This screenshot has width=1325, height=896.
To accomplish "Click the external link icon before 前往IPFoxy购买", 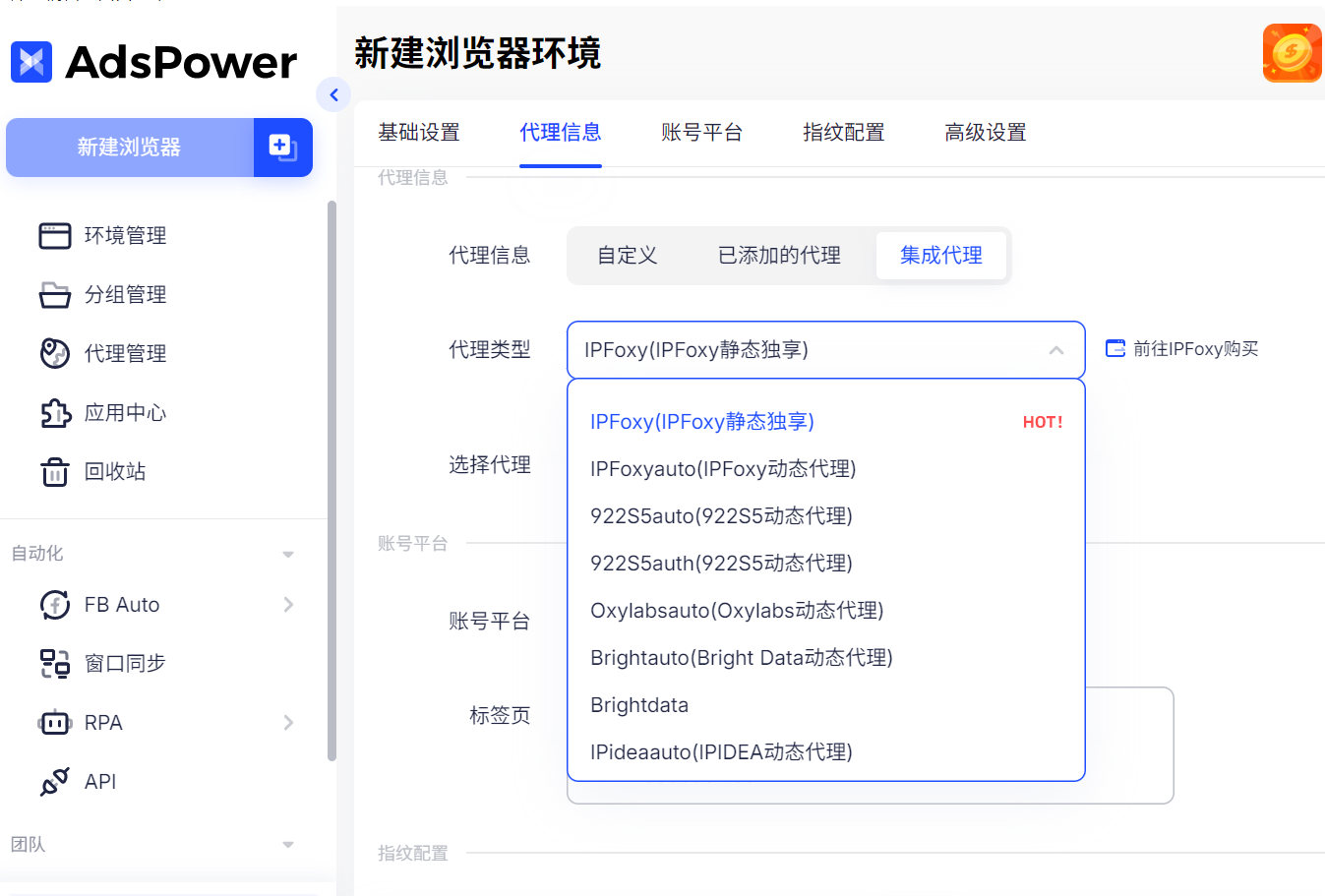I will (1115, 349).
